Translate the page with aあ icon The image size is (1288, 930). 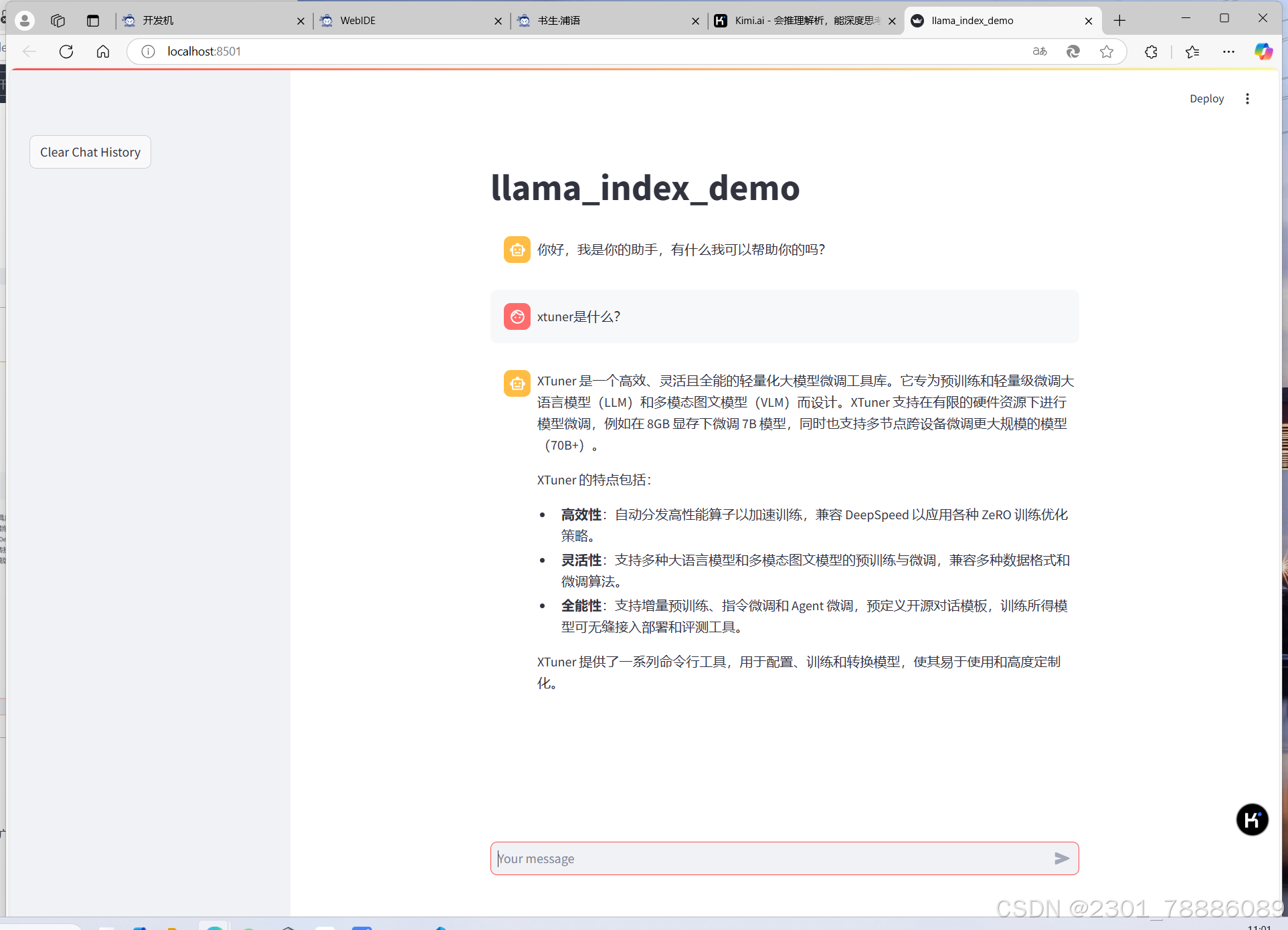[1039, 52]
